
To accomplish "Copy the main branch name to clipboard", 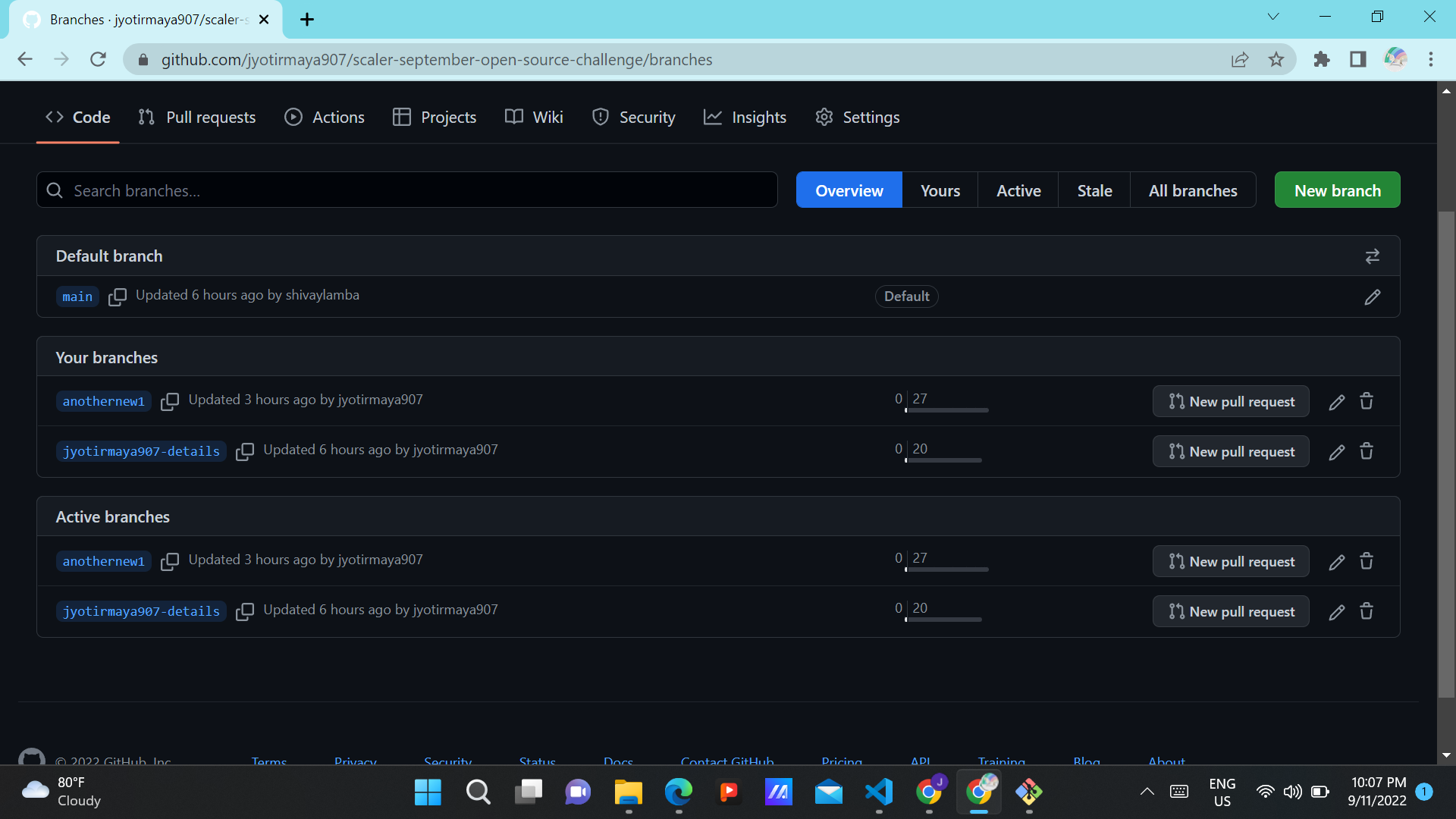I will click(118, 297).
